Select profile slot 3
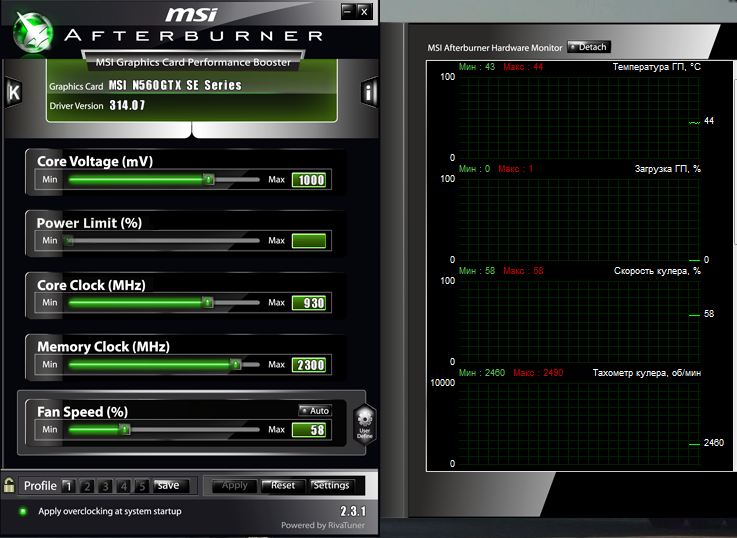 (x=105, y=486)
